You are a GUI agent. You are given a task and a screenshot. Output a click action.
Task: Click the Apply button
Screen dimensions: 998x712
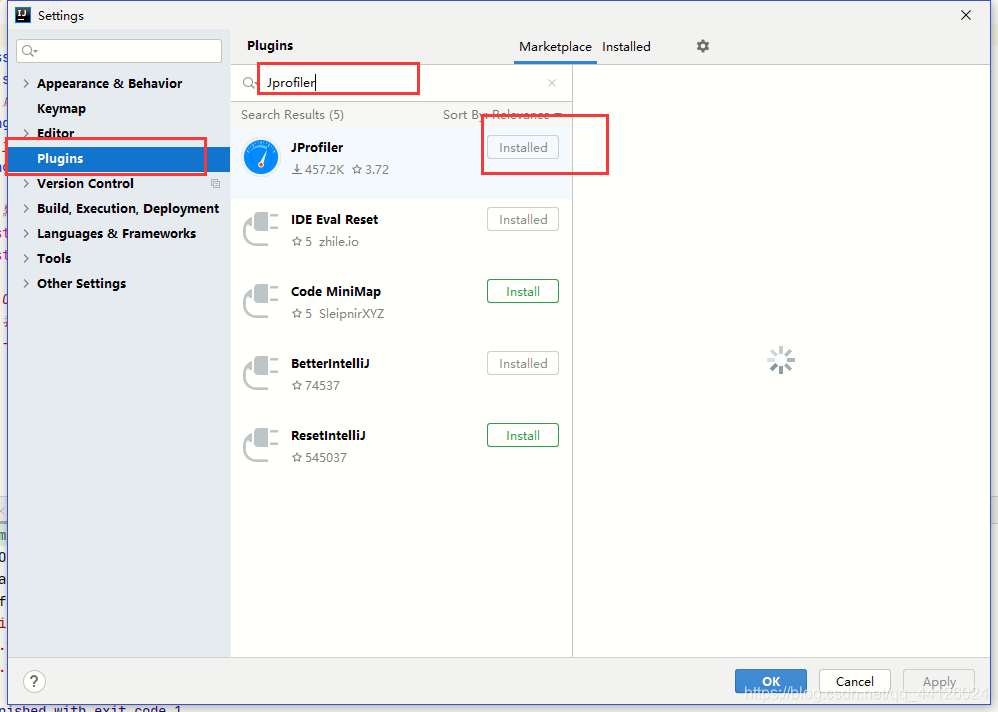[x=939, y=681]
